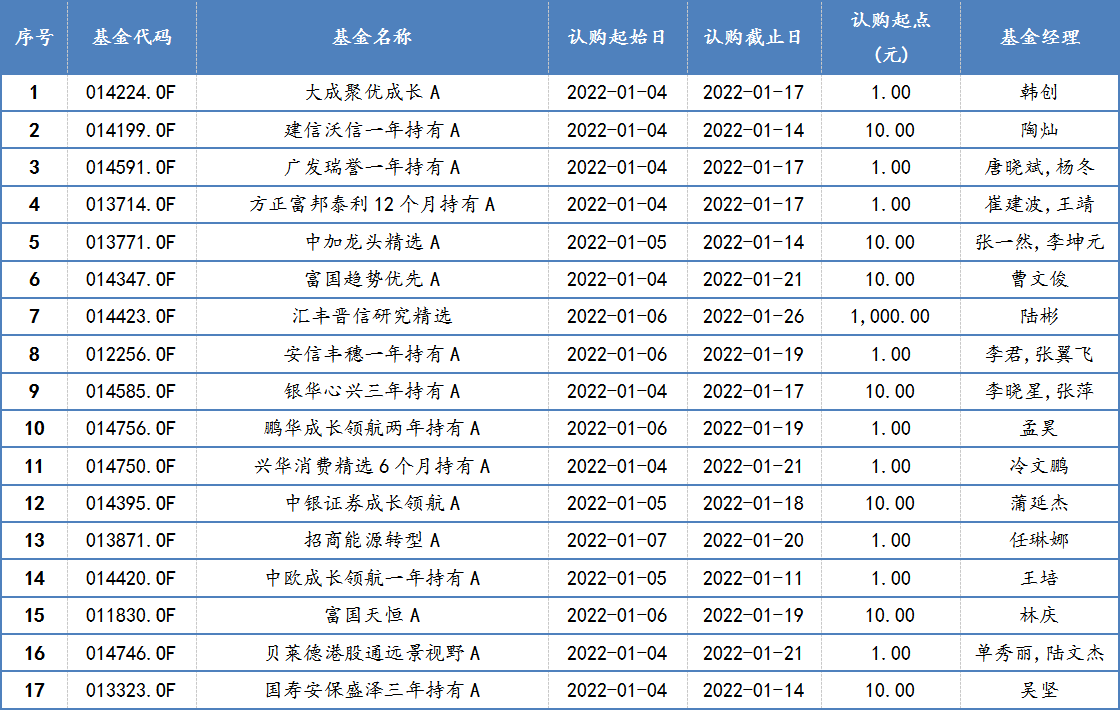Screen dimensions: 1120x710
Task: Select fund name 汇丰晋信研究精选
Action: click(x=372, y=317)
